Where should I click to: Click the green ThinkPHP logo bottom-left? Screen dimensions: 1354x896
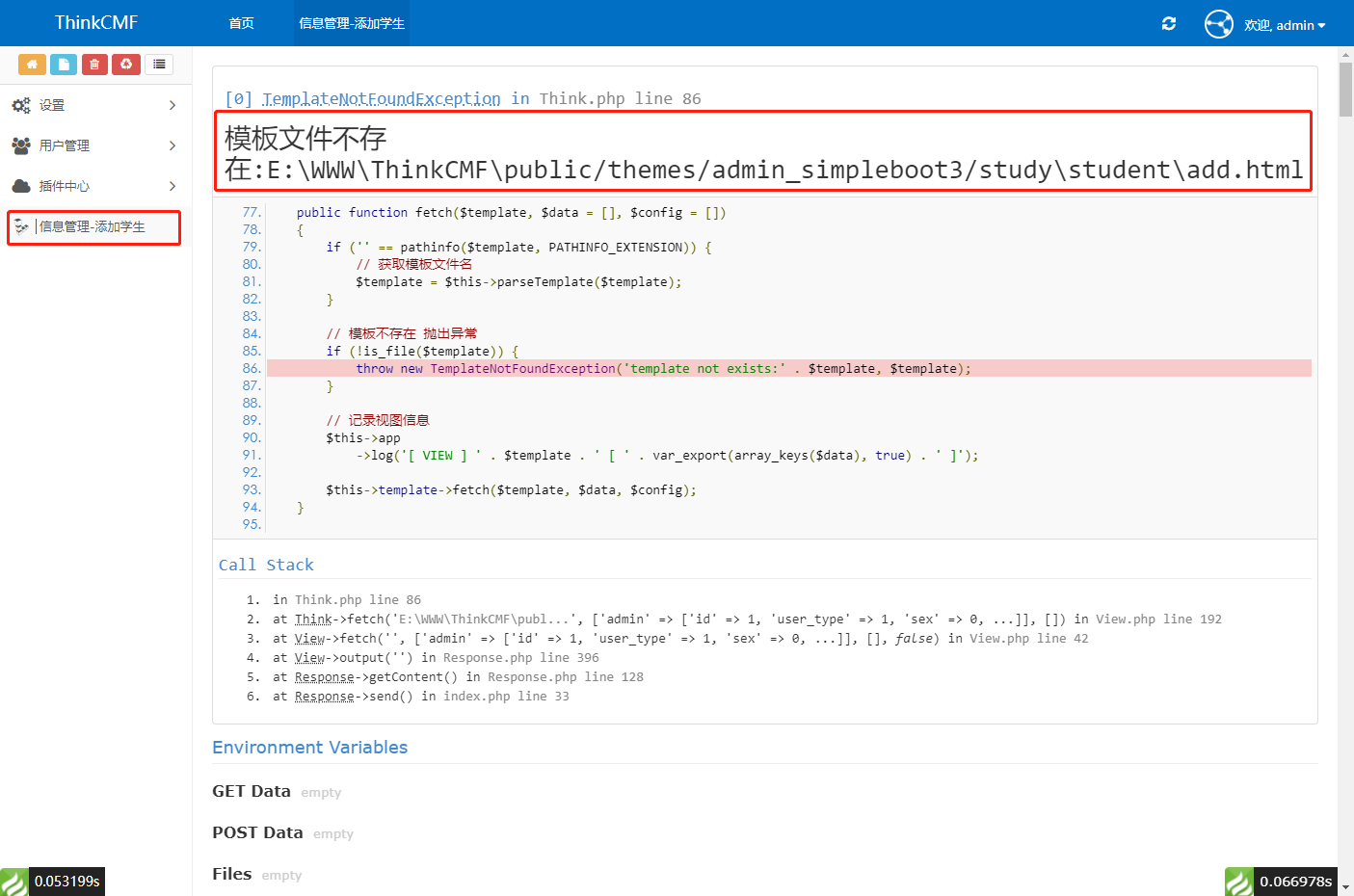tap(14, 882)
